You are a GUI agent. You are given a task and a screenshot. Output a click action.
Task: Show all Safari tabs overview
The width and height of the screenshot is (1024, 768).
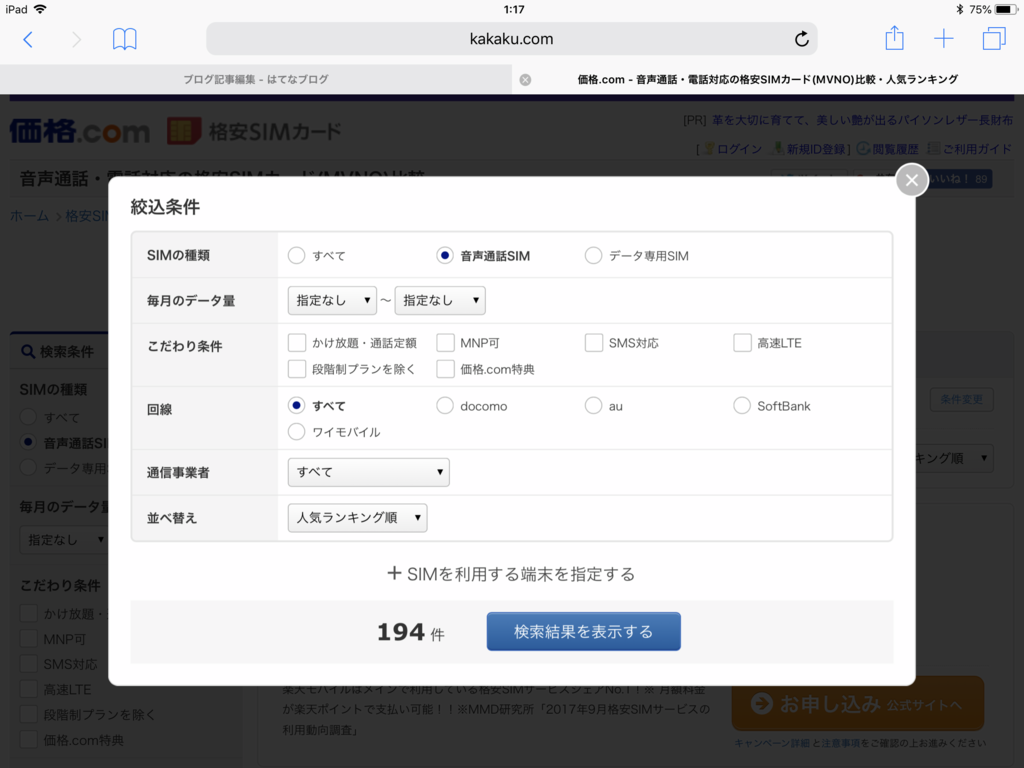tap(994, 39)
